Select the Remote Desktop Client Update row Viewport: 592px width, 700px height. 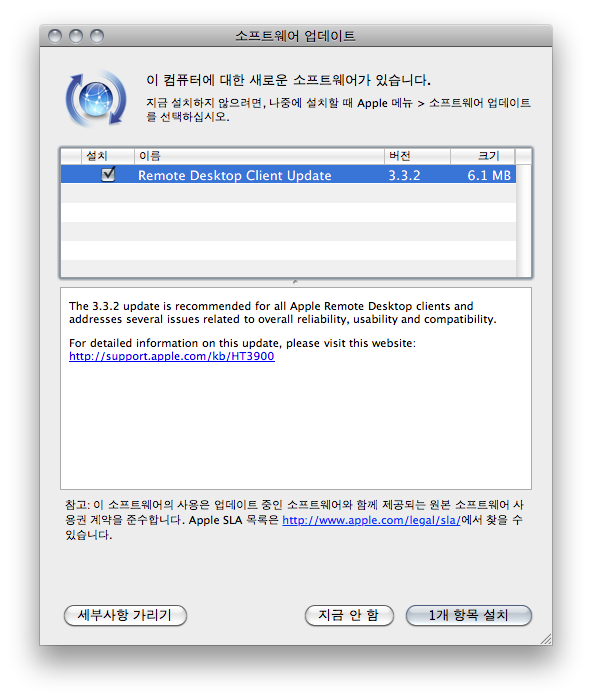click(x=288, y=175)
